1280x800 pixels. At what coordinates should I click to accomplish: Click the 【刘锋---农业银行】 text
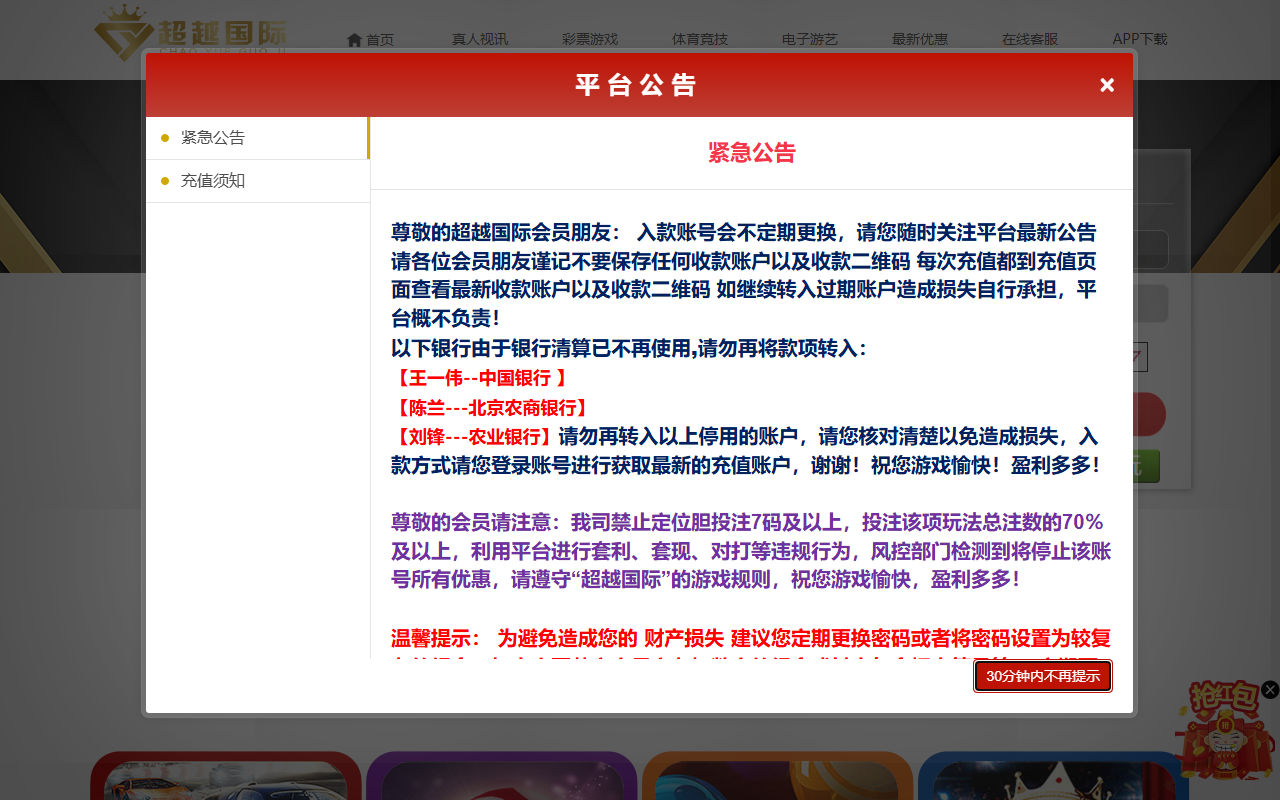click(472, 437)
